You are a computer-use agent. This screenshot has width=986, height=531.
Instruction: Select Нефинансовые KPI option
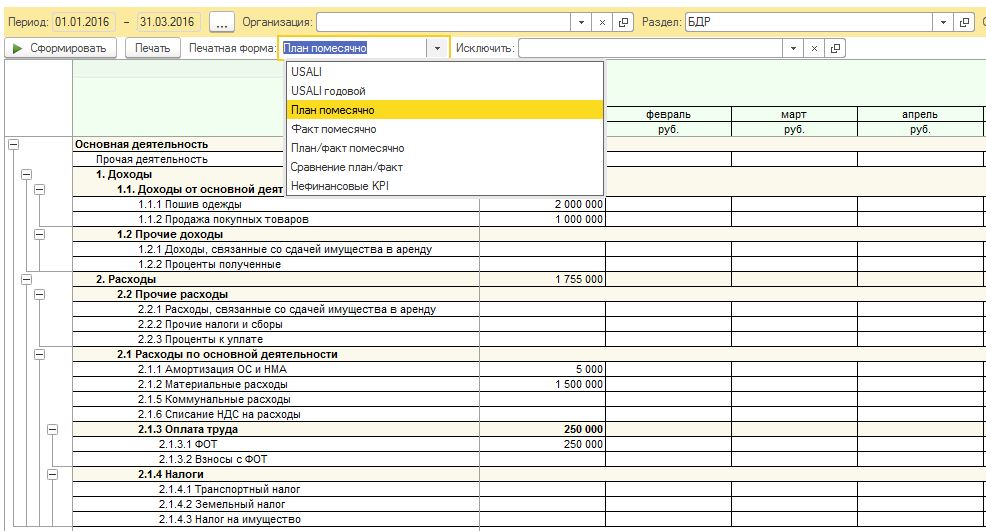[445, 186]
